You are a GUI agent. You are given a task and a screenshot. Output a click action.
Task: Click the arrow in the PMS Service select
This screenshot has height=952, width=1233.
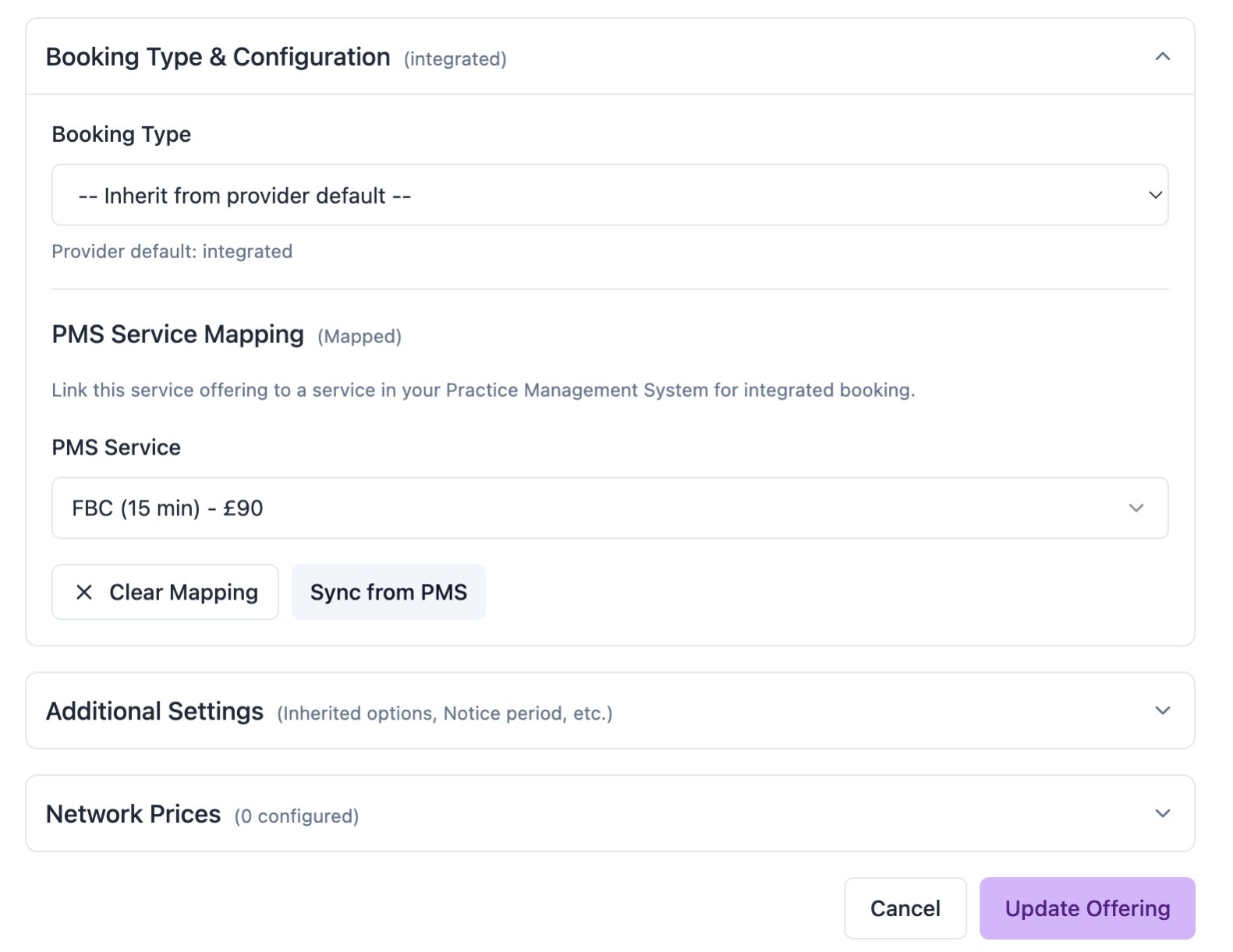point(1136,508)
